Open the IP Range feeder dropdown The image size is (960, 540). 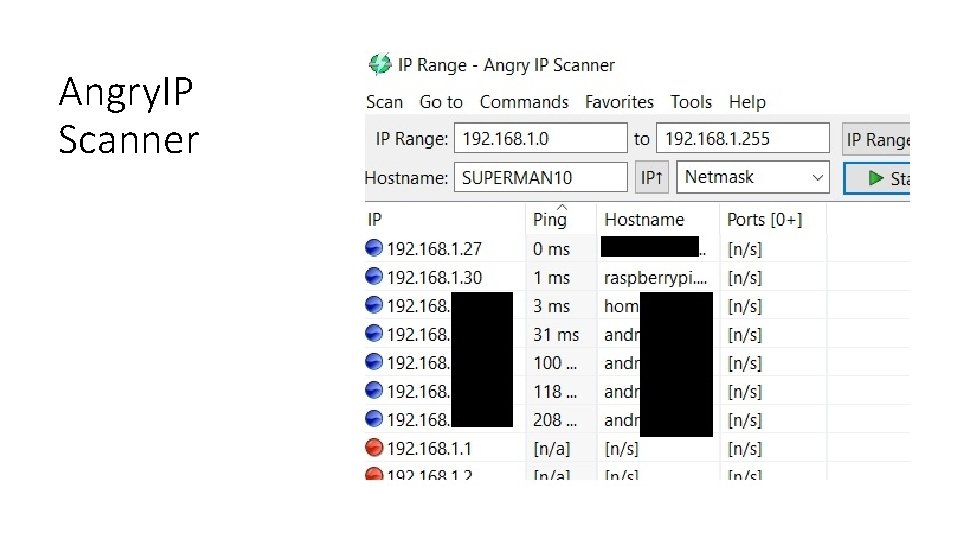(x=876, y=140)
